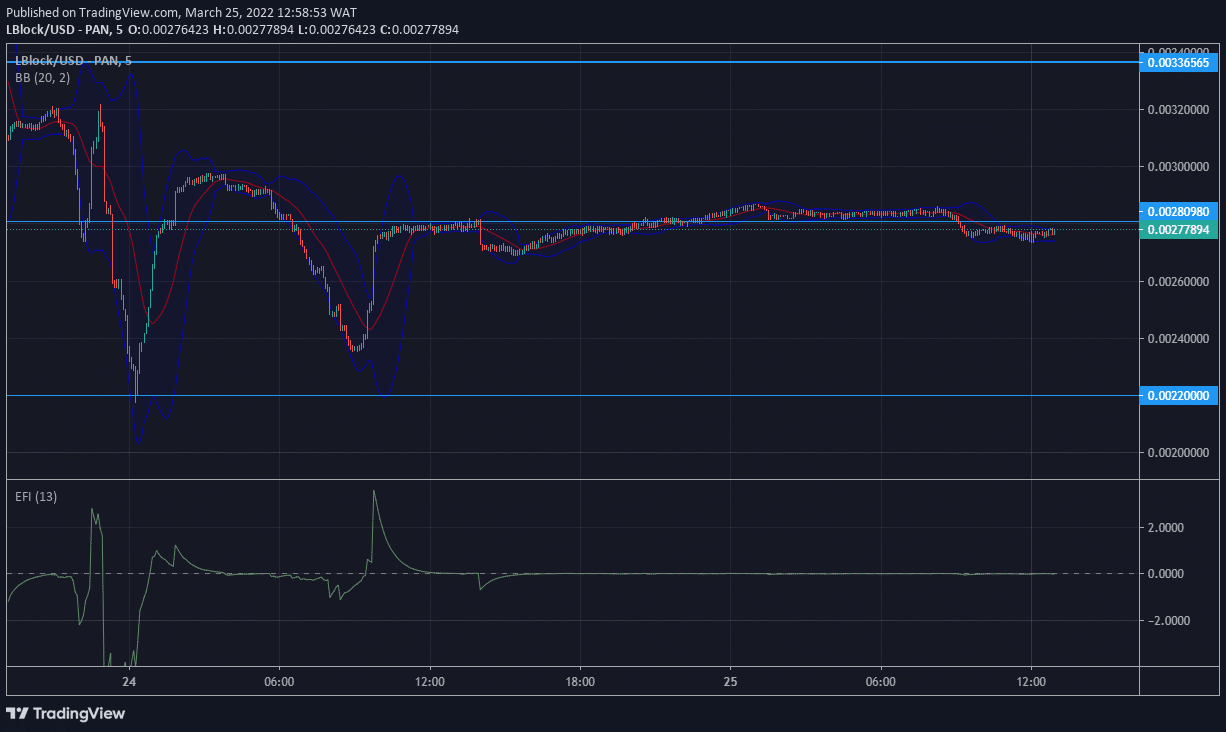Click the 24 date label on time axis
Image resolution: width=1226 pixels, height=732 pixels.
pyautogui.click(x=129, y=682)
